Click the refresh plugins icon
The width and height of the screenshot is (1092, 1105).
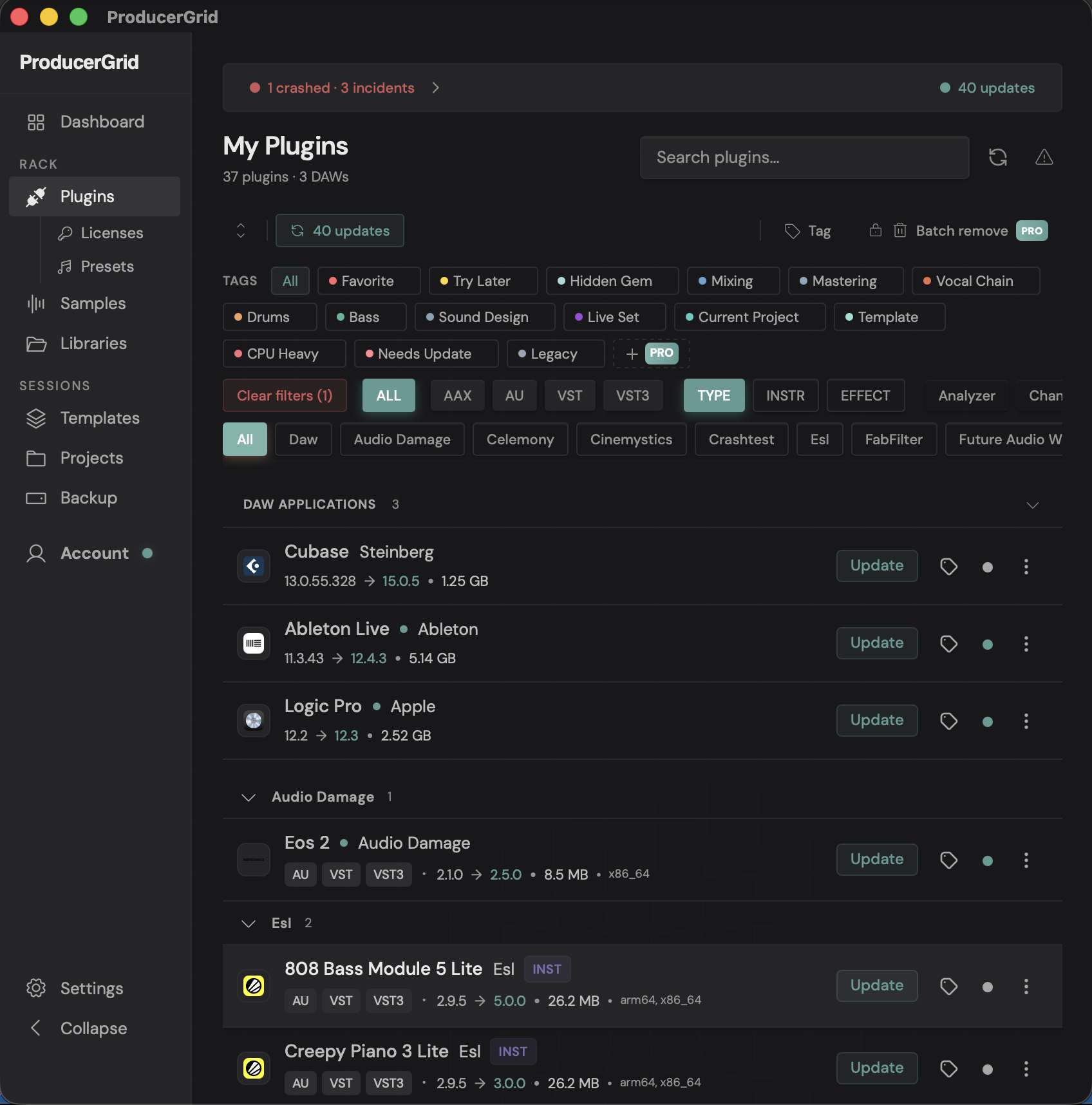[998, 157]
